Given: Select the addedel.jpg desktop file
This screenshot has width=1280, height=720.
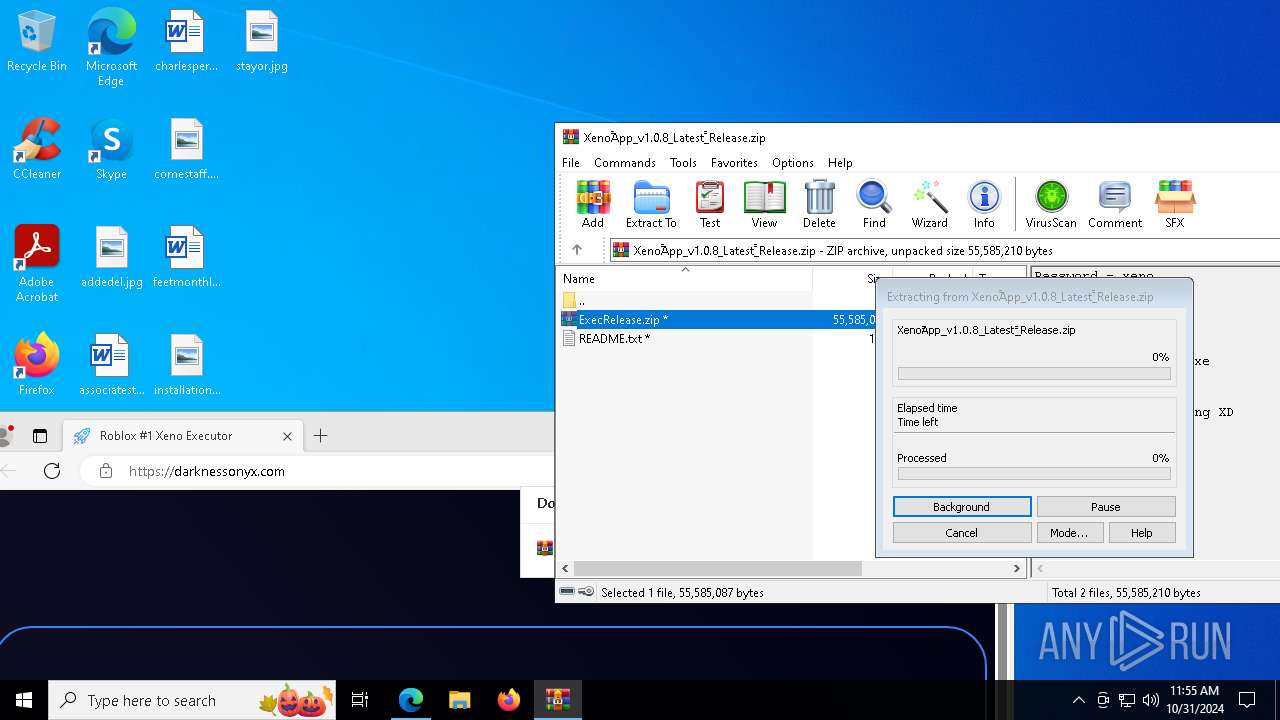Looking at the screenshot, I should click(x=112, y=258).
